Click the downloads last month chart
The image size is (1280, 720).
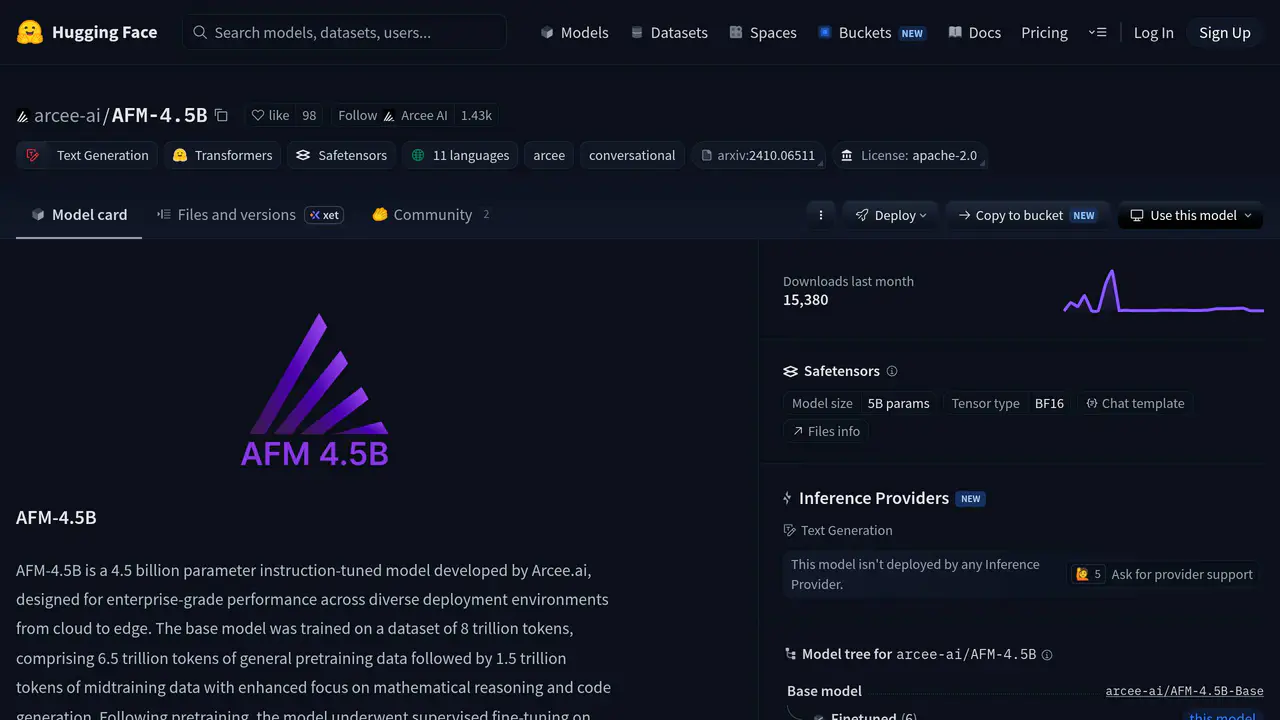pyautogui.click(x=1163, y=290)
